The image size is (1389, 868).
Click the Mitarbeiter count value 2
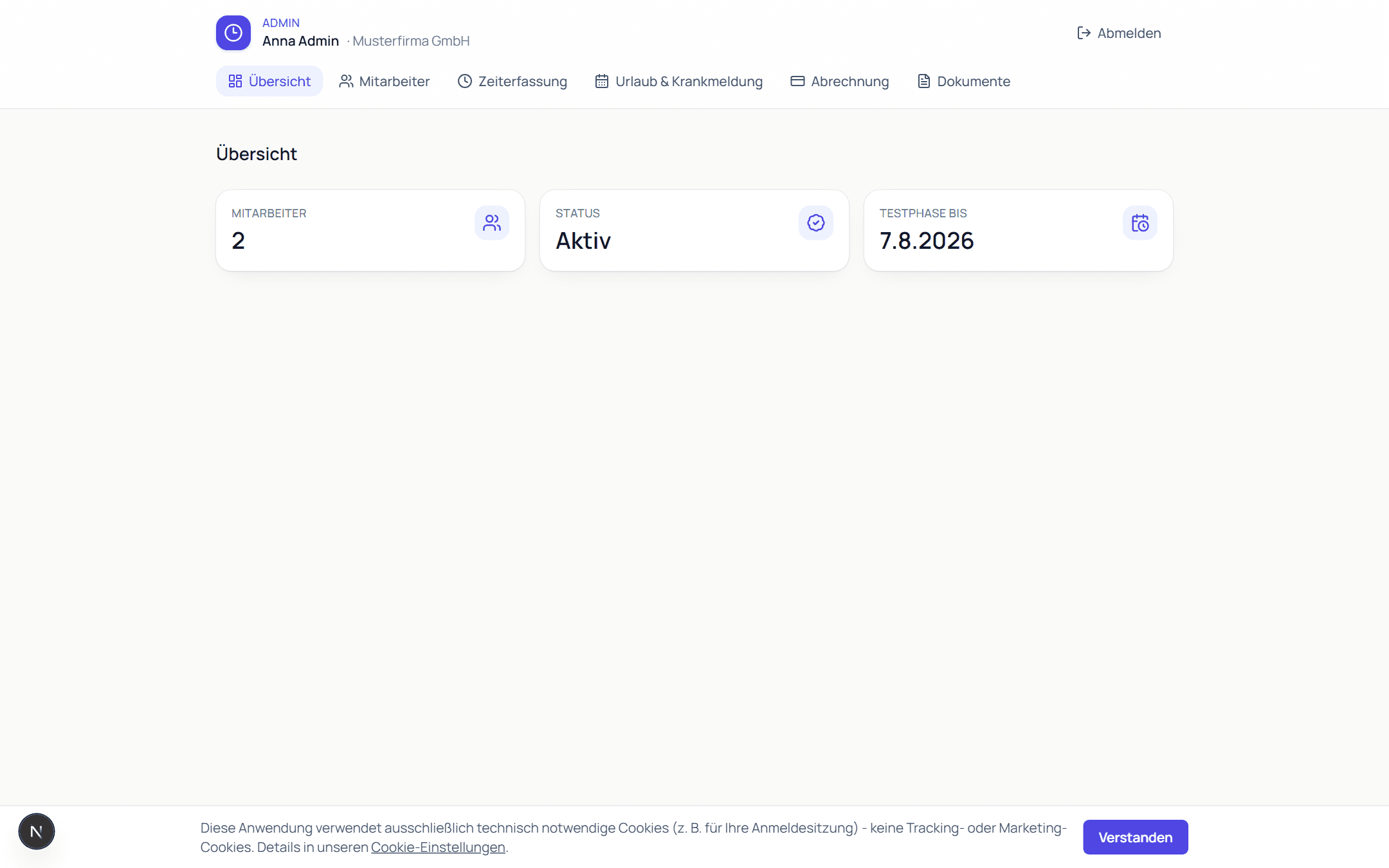(238, 240)
